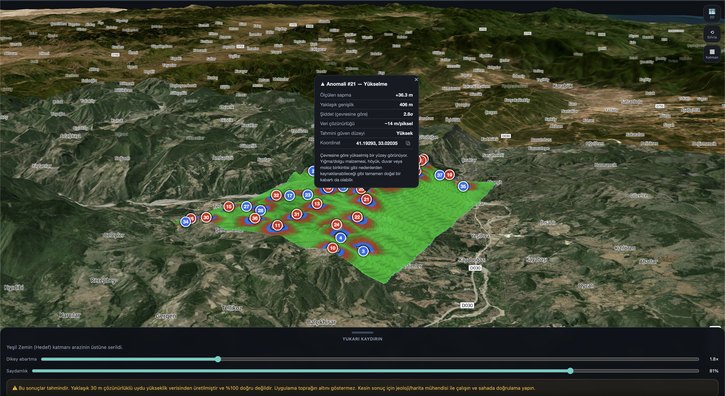Adjust the Saydamlık transparency slider
725x396 pixels.
365,371
